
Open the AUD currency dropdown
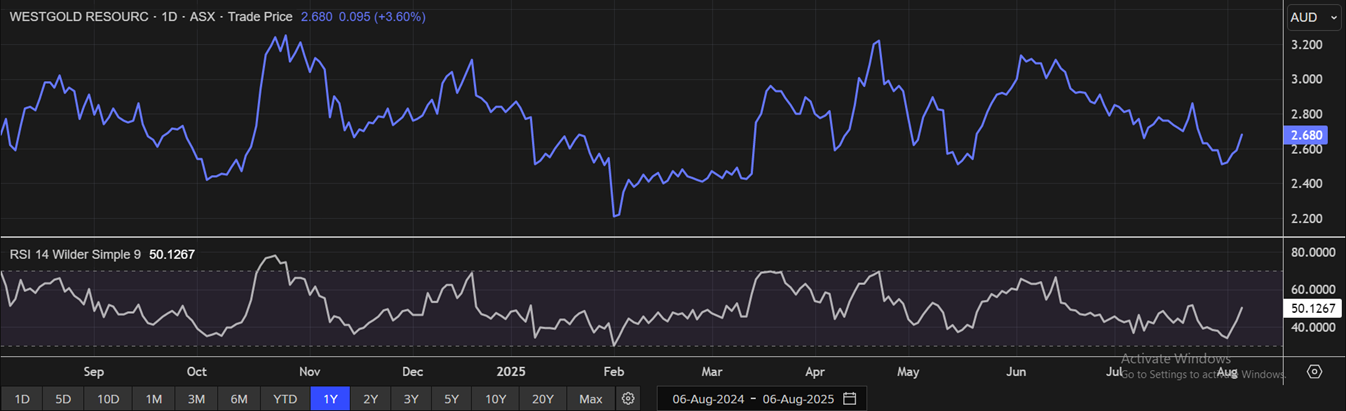(x=1314, y=17)
